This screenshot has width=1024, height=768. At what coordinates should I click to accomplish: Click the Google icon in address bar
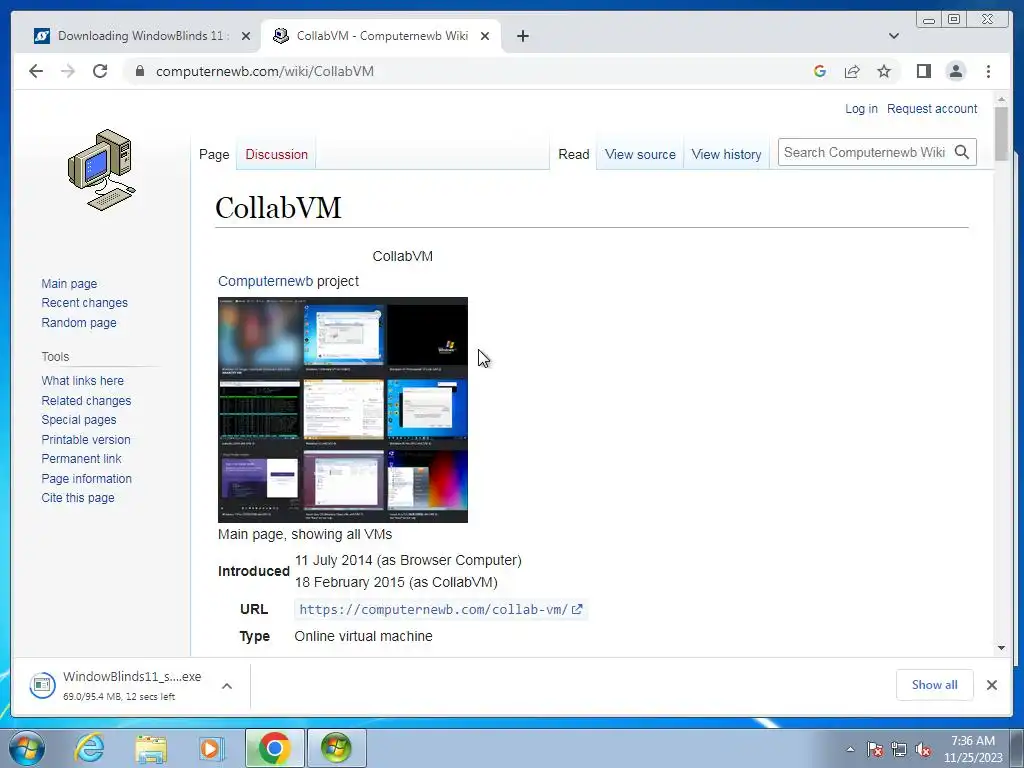tap(820, 71)
